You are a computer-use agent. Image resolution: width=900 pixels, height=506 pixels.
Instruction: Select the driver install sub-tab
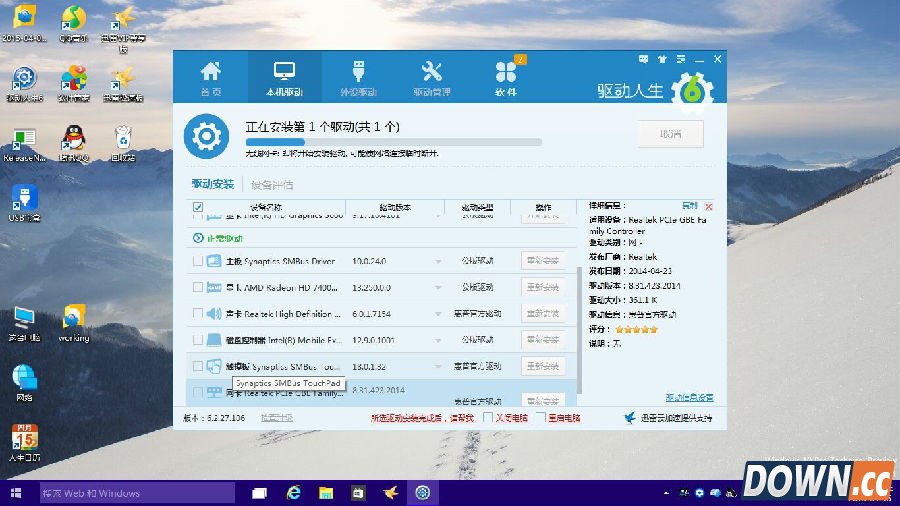click(212, 184)
